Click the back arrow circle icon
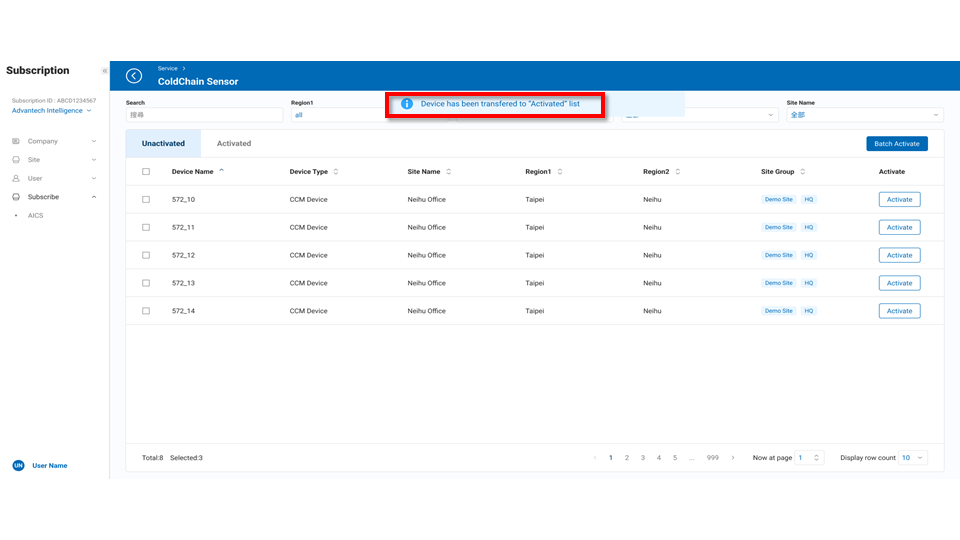 coord(134,76)
